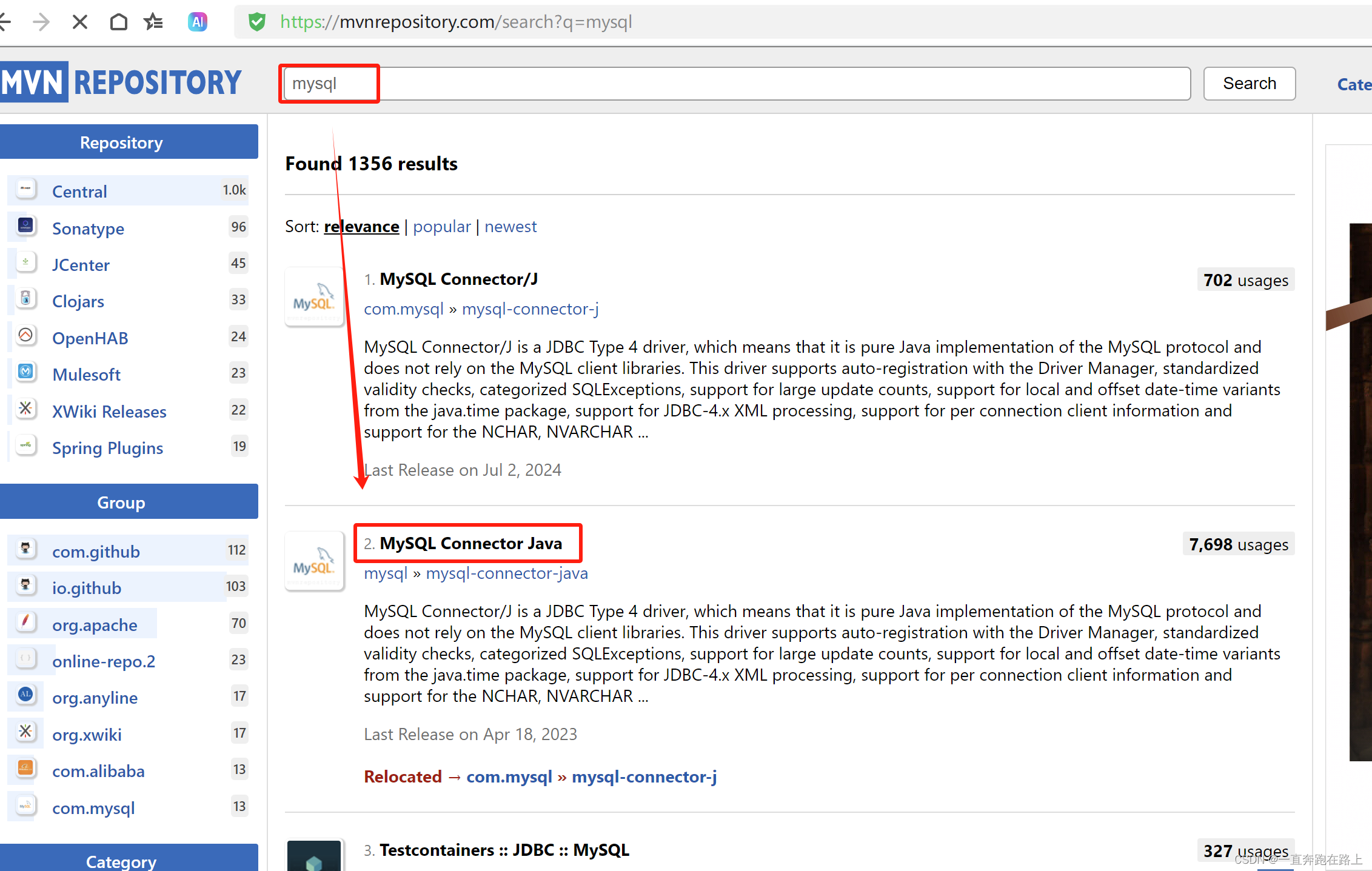Click the MVN Repository logo
Screen dimensions: 1372x871
pyautogui.click(x=121, y=82)
